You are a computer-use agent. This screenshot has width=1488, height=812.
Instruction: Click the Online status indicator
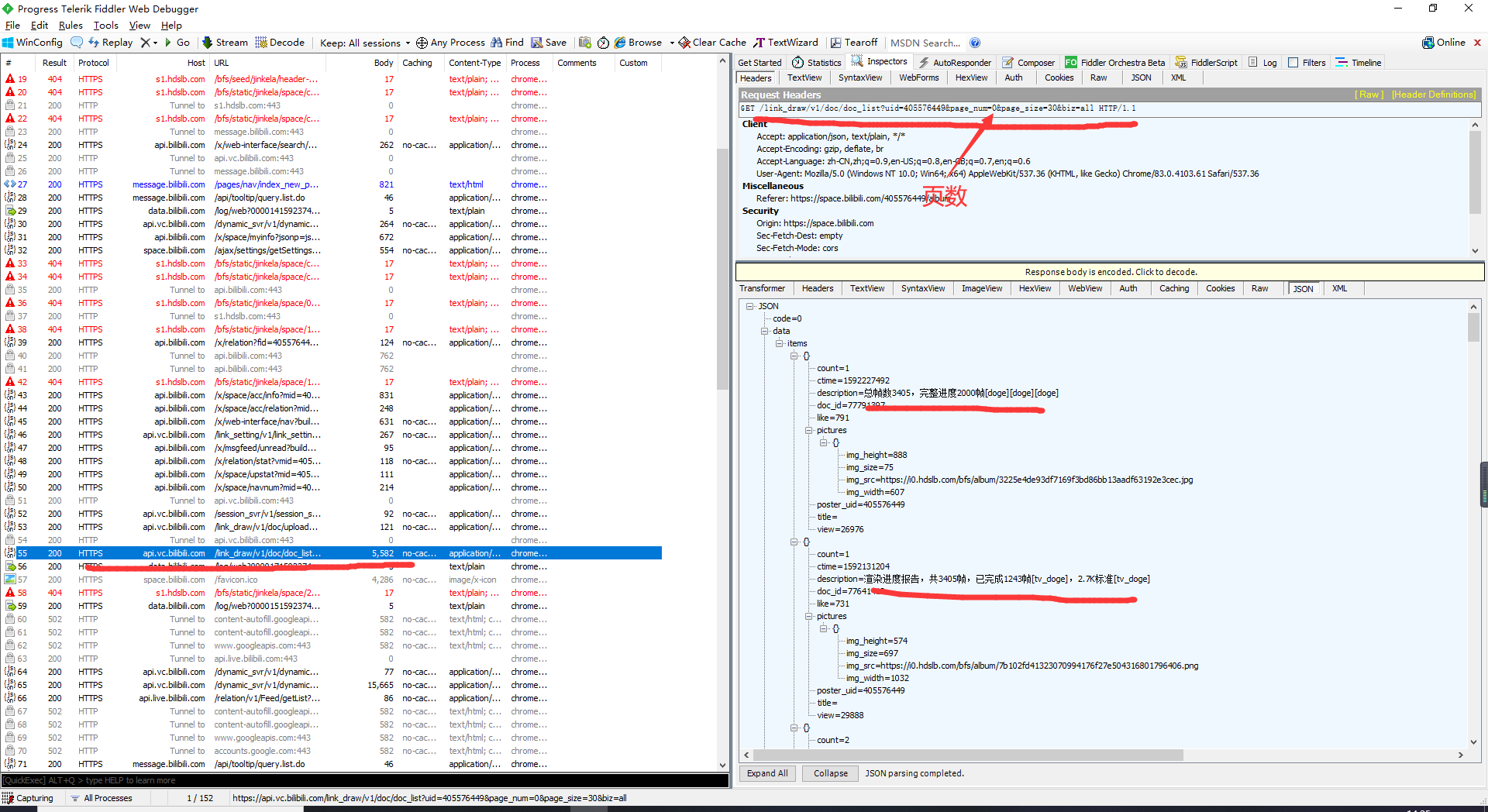1444,43
